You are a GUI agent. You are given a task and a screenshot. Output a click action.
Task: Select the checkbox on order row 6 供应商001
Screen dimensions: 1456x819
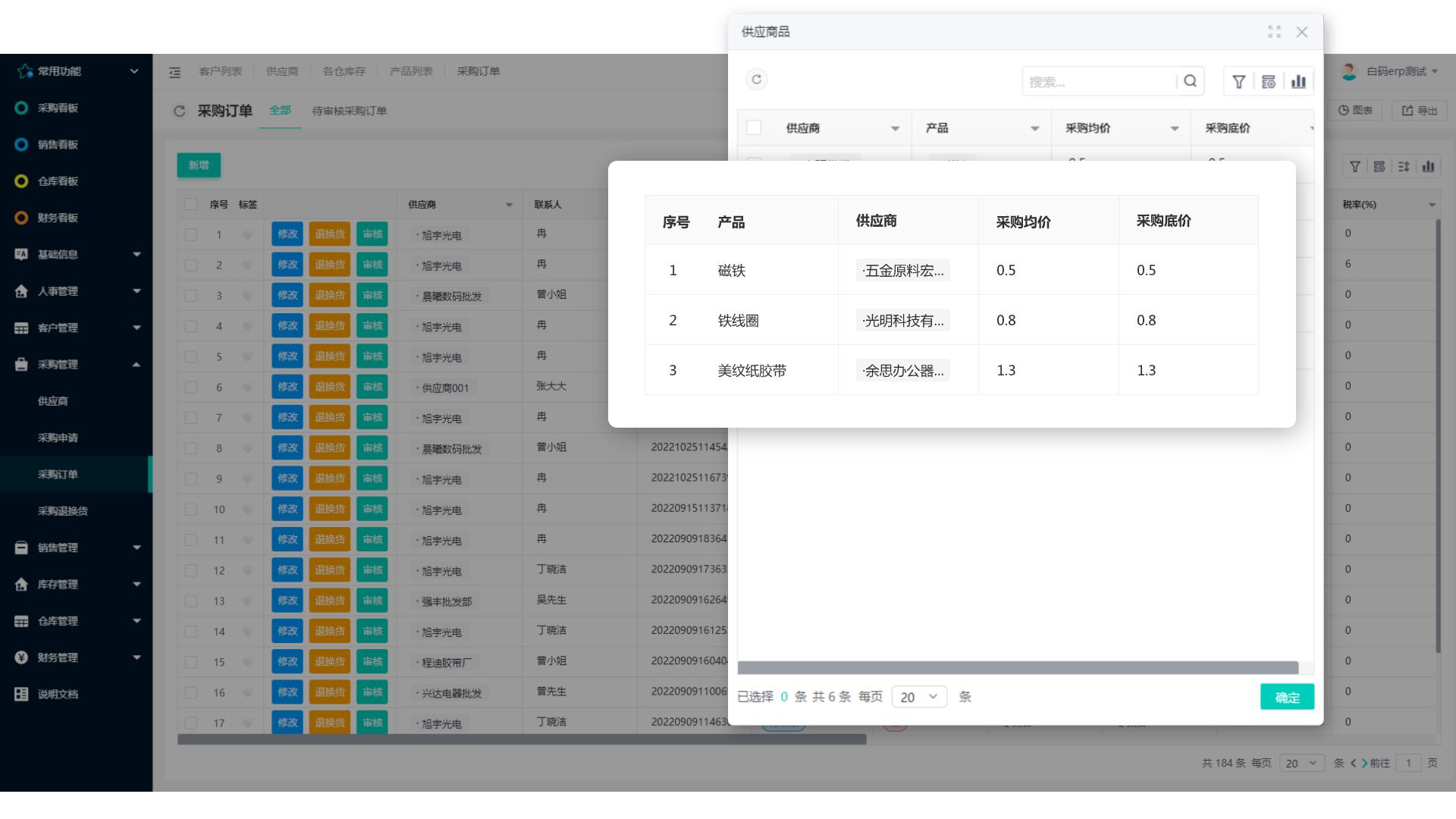click(x=190, y=387)
